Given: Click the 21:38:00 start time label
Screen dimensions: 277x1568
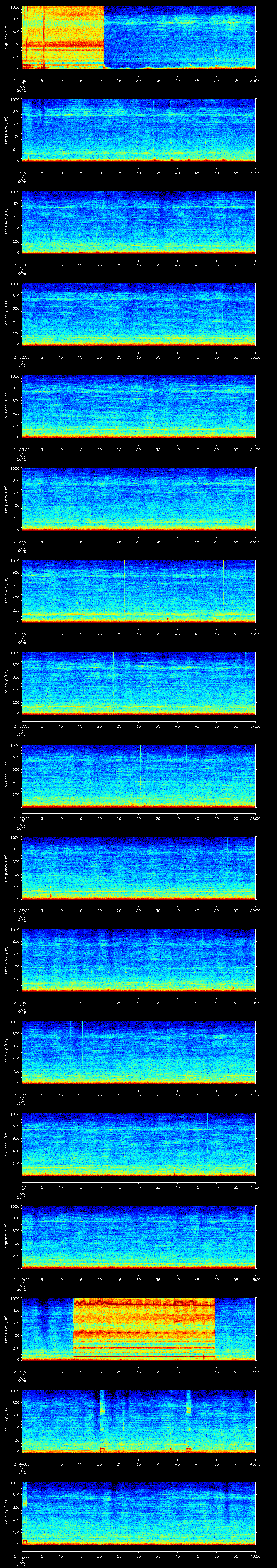Looking at the screenshot, I should (21, 910).
